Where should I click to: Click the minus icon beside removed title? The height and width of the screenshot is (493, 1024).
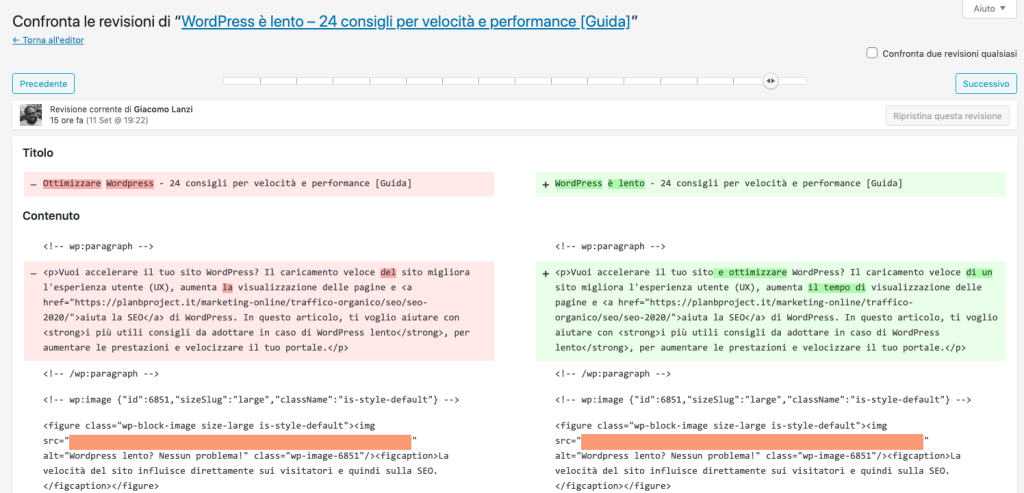[33, 185]
